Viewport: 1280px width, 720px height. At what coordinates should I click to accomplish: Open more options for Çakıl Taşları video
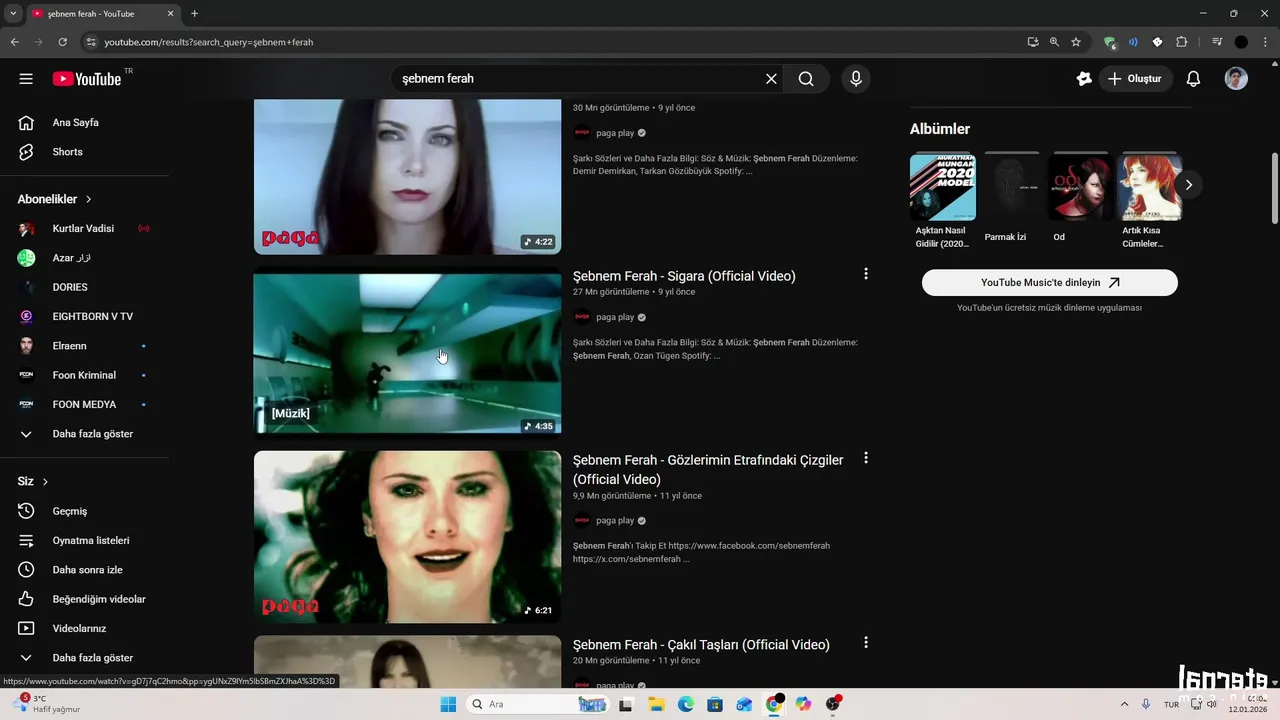tap(866, 643)
